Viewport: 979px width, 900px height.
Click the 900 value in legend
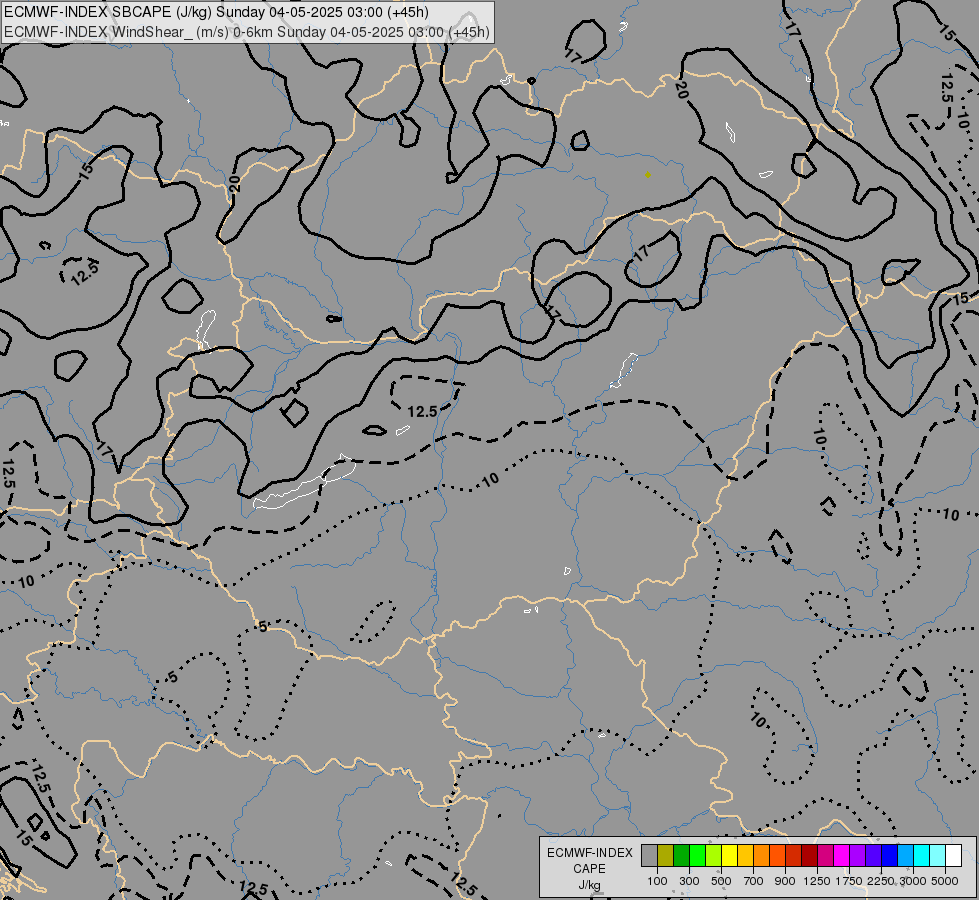(x=785, y=881)
